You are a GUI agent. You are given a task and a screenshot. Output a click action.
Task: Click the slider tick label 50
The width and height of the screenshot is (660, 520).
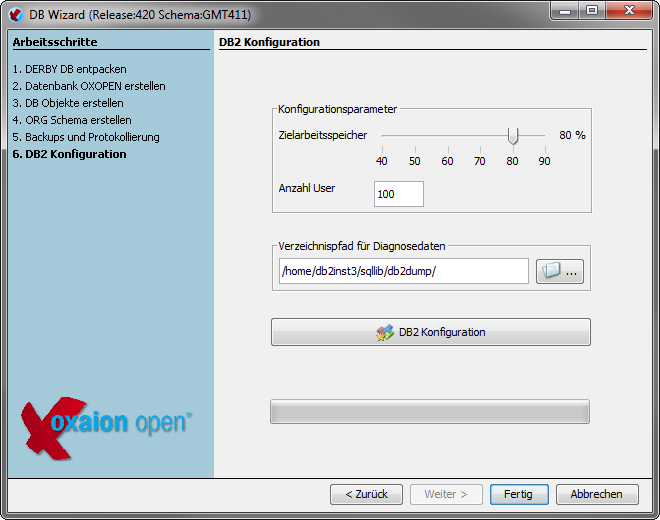[415, 161]
